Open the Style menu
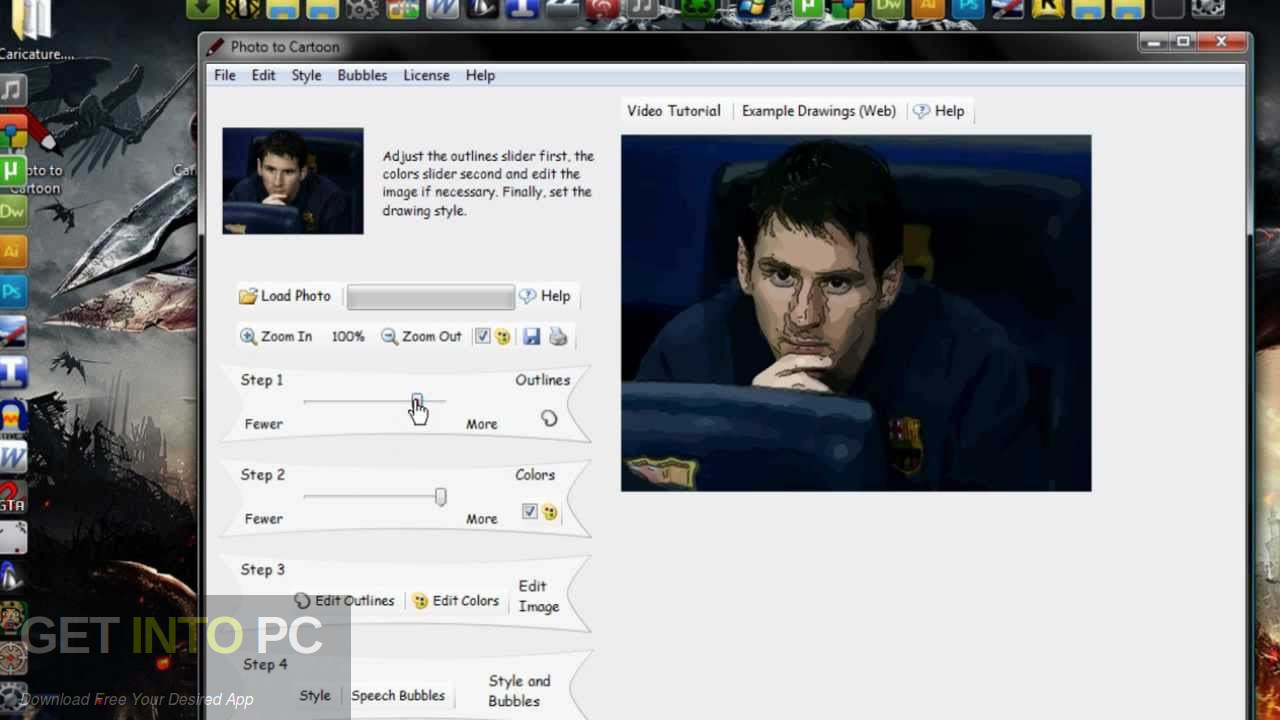The width and height of the screenshot is (1280, 720). click(x=306, y=75)
